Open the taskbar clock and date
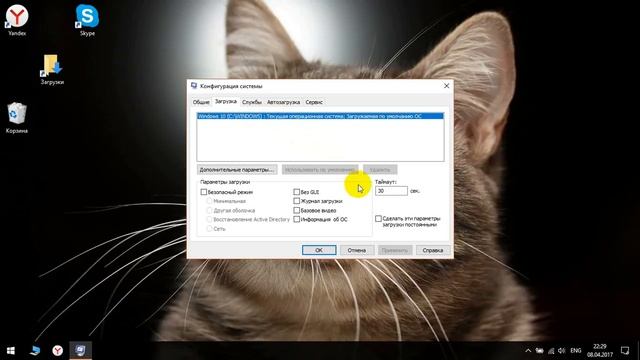The width and height of the screenshot is (640, 360). point(600,351)
